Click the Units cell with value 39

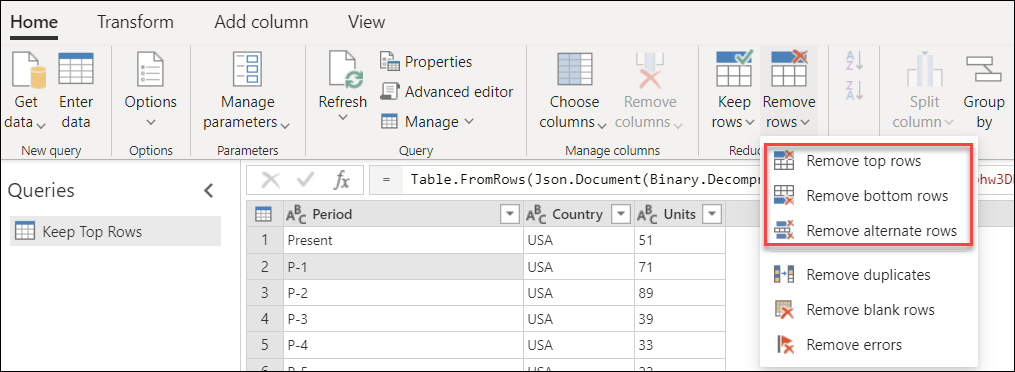[x=680, y=320]
